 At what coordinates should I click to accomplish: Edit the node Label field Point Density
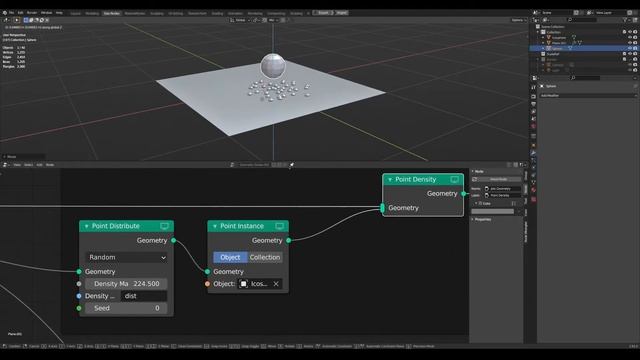502,196
